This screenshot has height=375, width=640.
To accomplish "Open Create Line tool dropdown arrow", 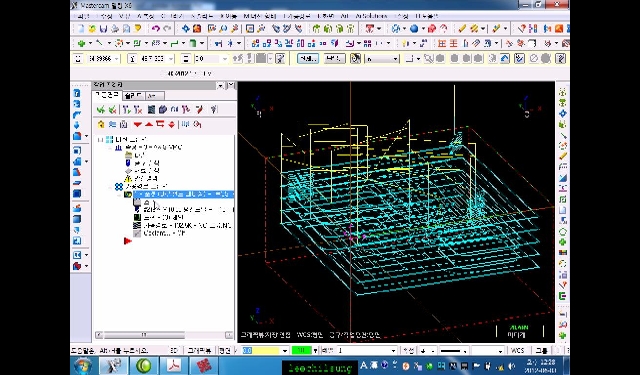I will pyautogui.click(x=109, y=43).
